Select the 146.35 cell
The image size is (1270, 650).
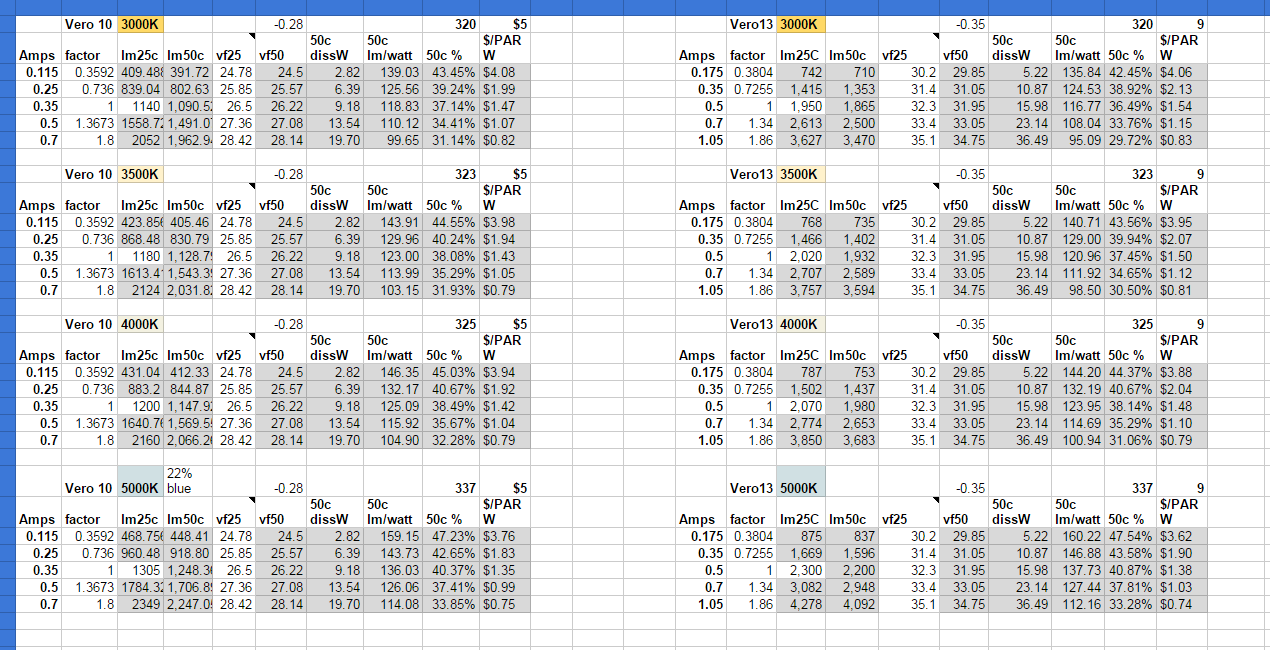pyautogui.click(x=393, y=372)
